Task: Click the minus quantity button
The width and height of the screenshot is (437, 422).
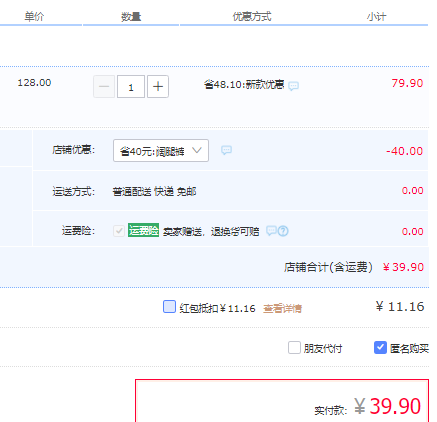Action: (x=104, y=87)
